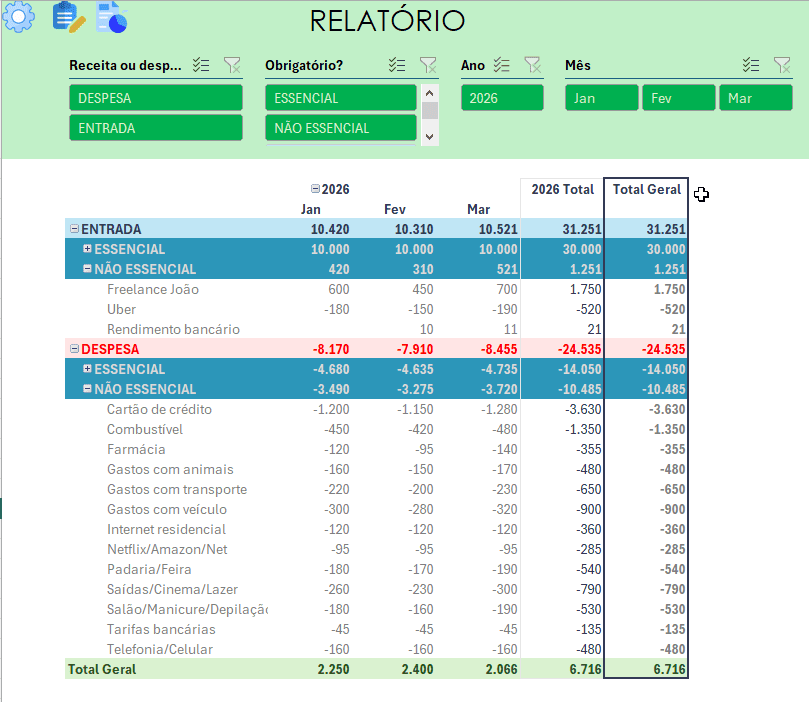Open the settings gear icon

(x=16, y=16)
